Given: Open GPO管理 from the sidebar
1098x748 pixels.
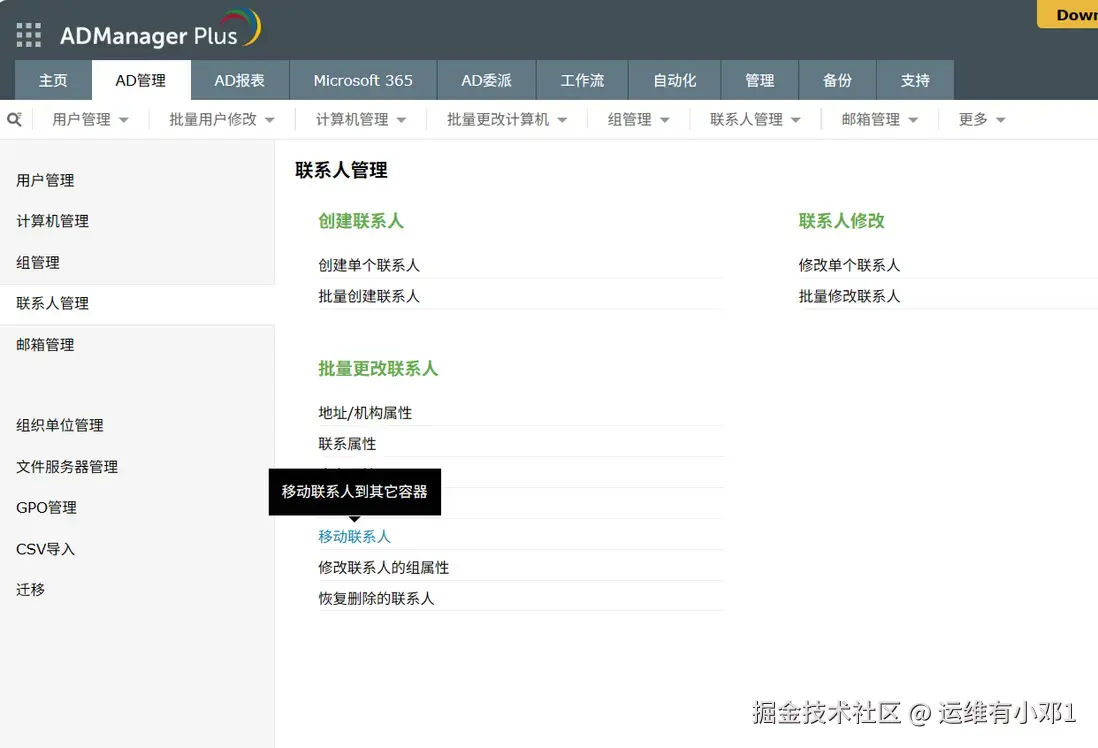Looking at the screenshot, I should click(46, 507).
